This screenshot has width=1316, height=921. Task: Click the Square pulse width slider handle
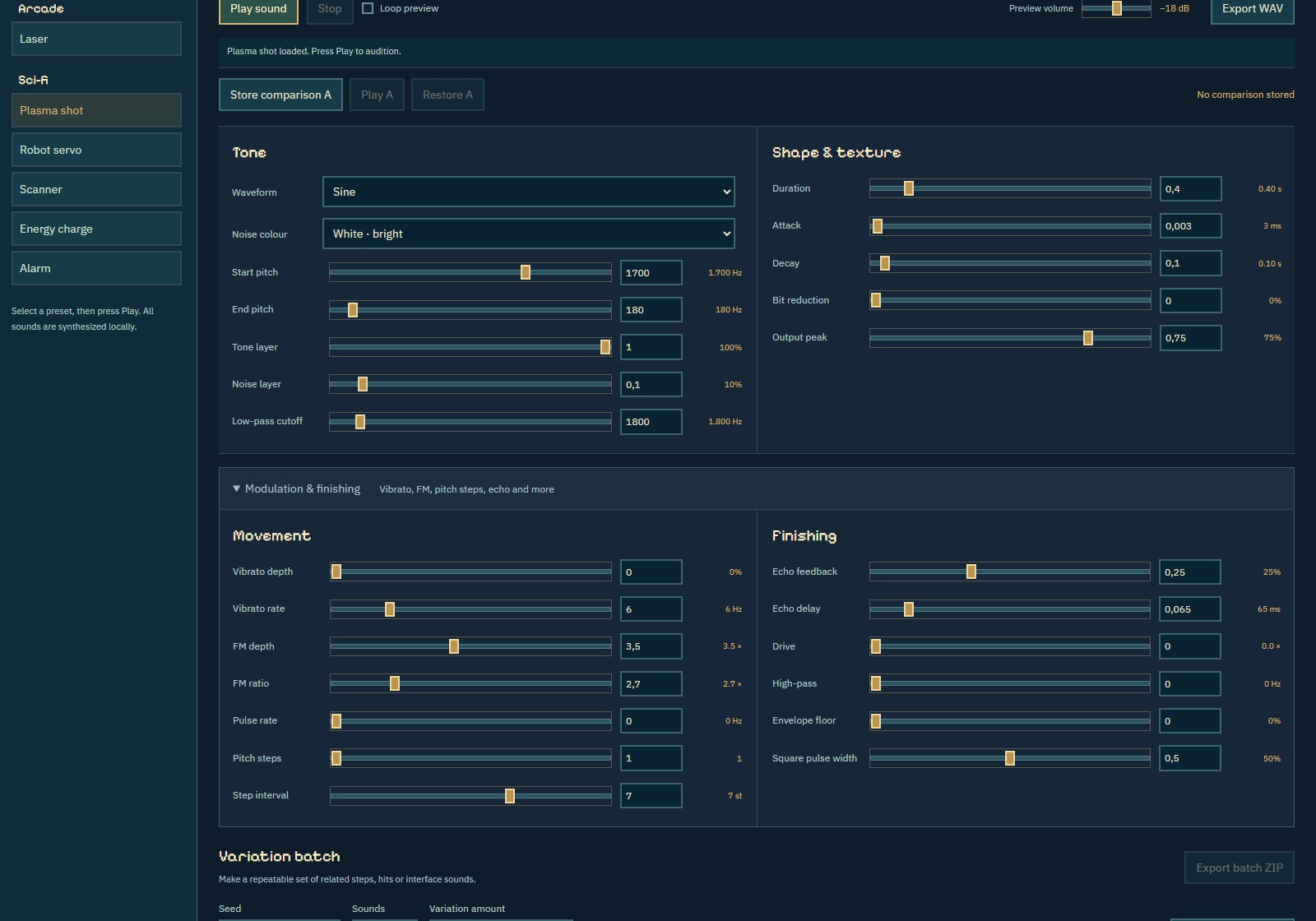(1010, 758)
